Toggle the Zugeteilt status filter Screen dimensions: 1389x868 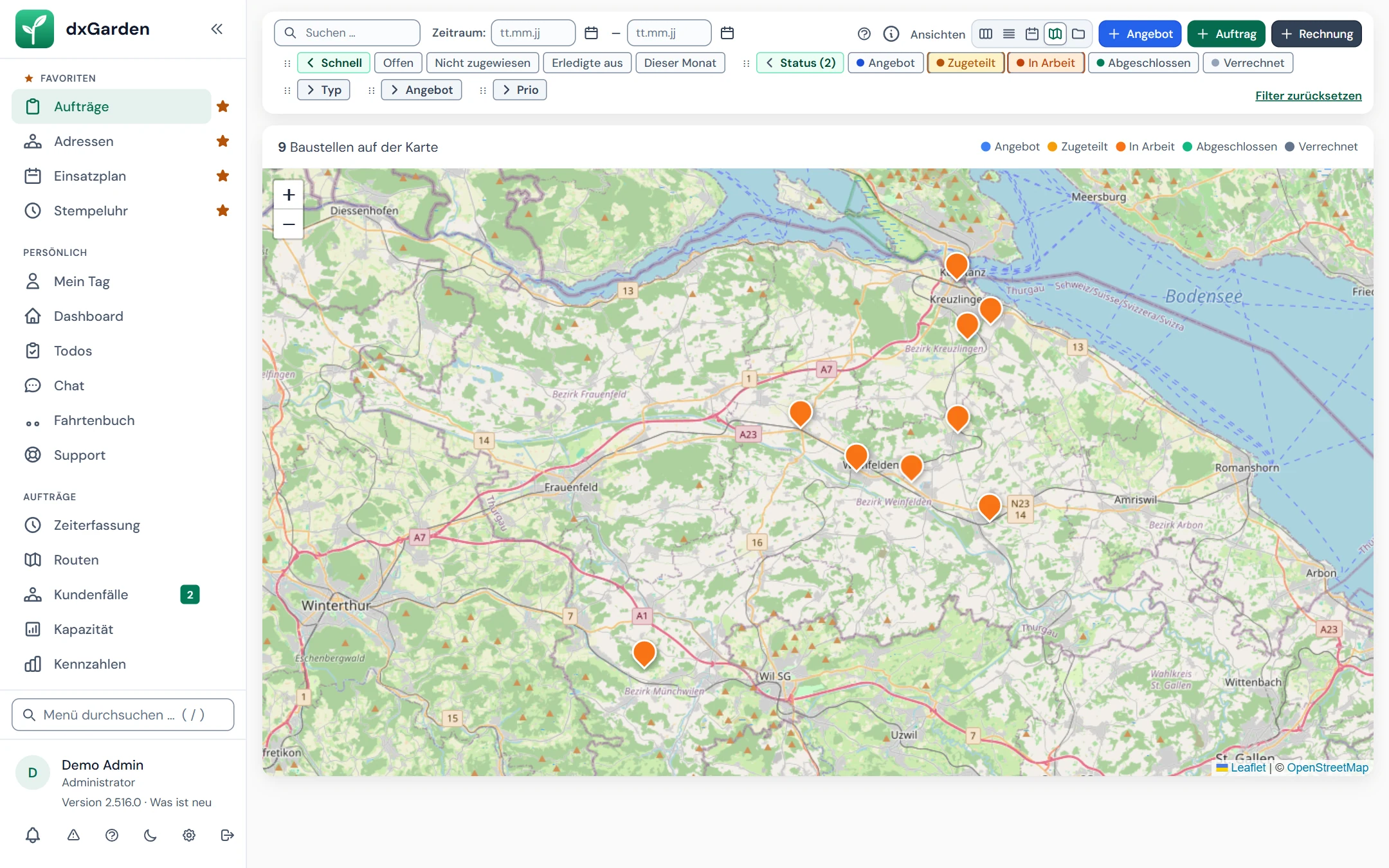point(966,63)
